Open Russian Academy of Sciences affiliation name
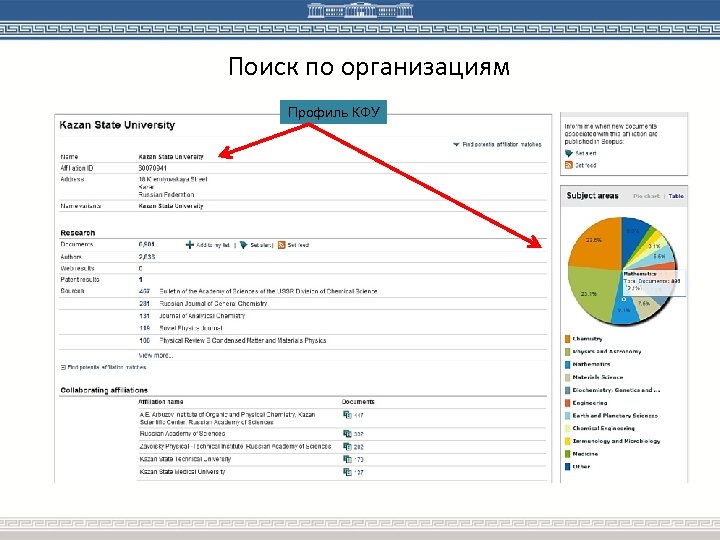 182,433
